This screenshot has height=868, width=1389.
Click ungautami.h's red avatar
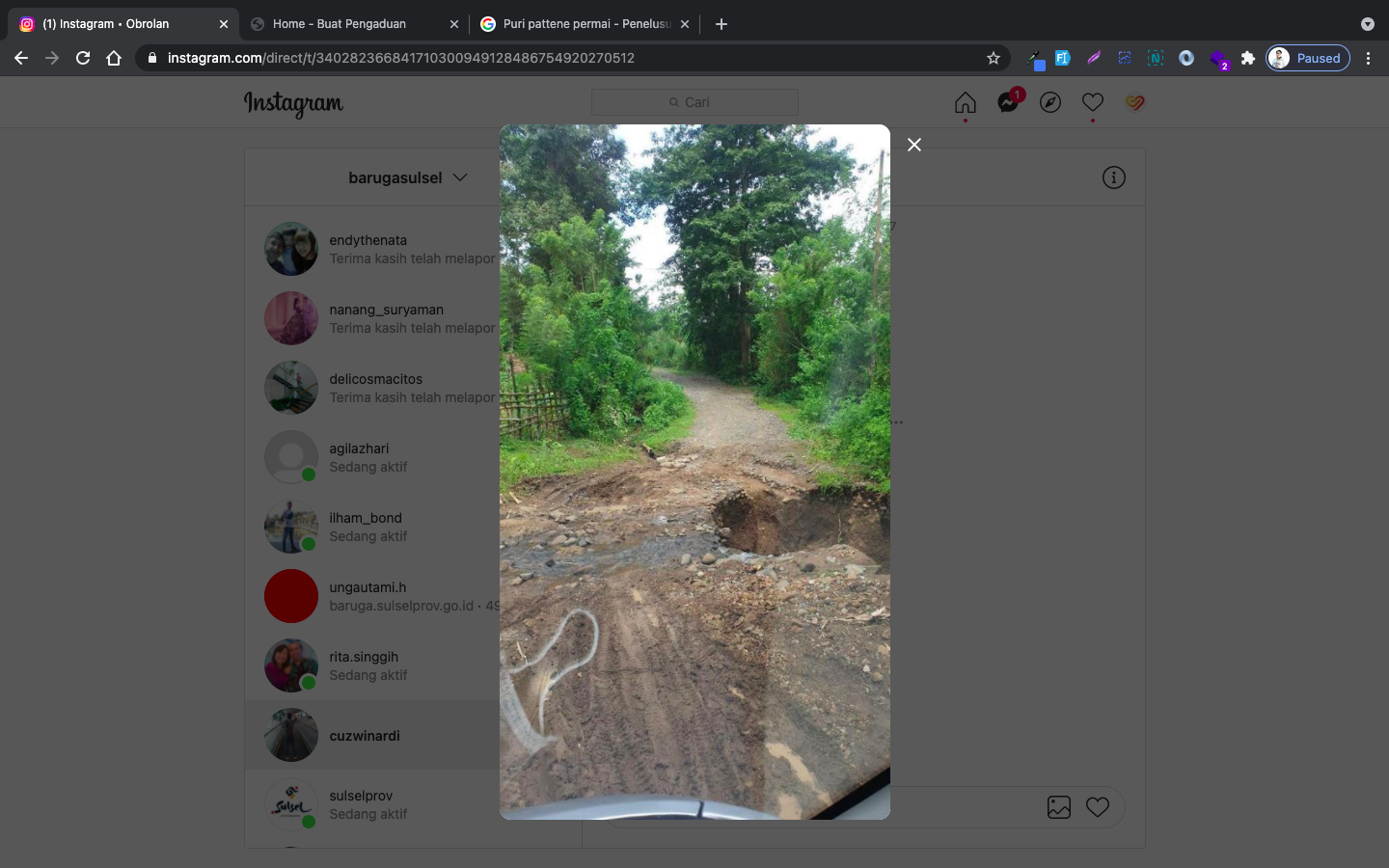click(x=291, y=596)
